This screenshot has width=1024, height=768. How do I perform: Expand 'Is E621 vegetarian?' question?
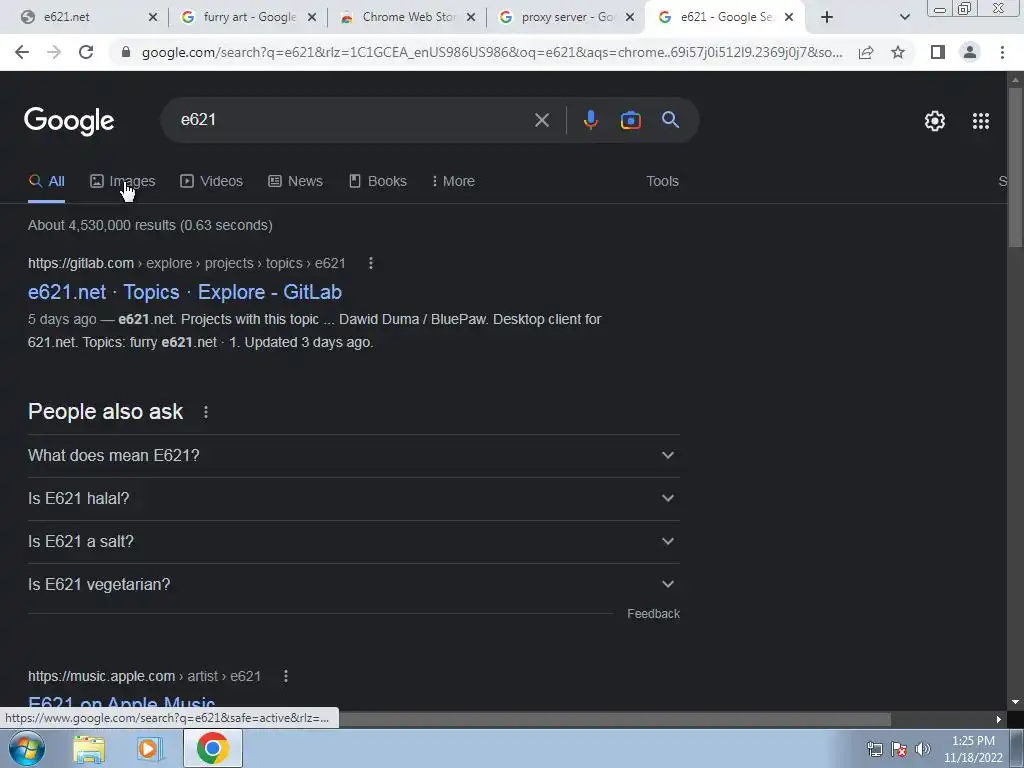(353, 584)
